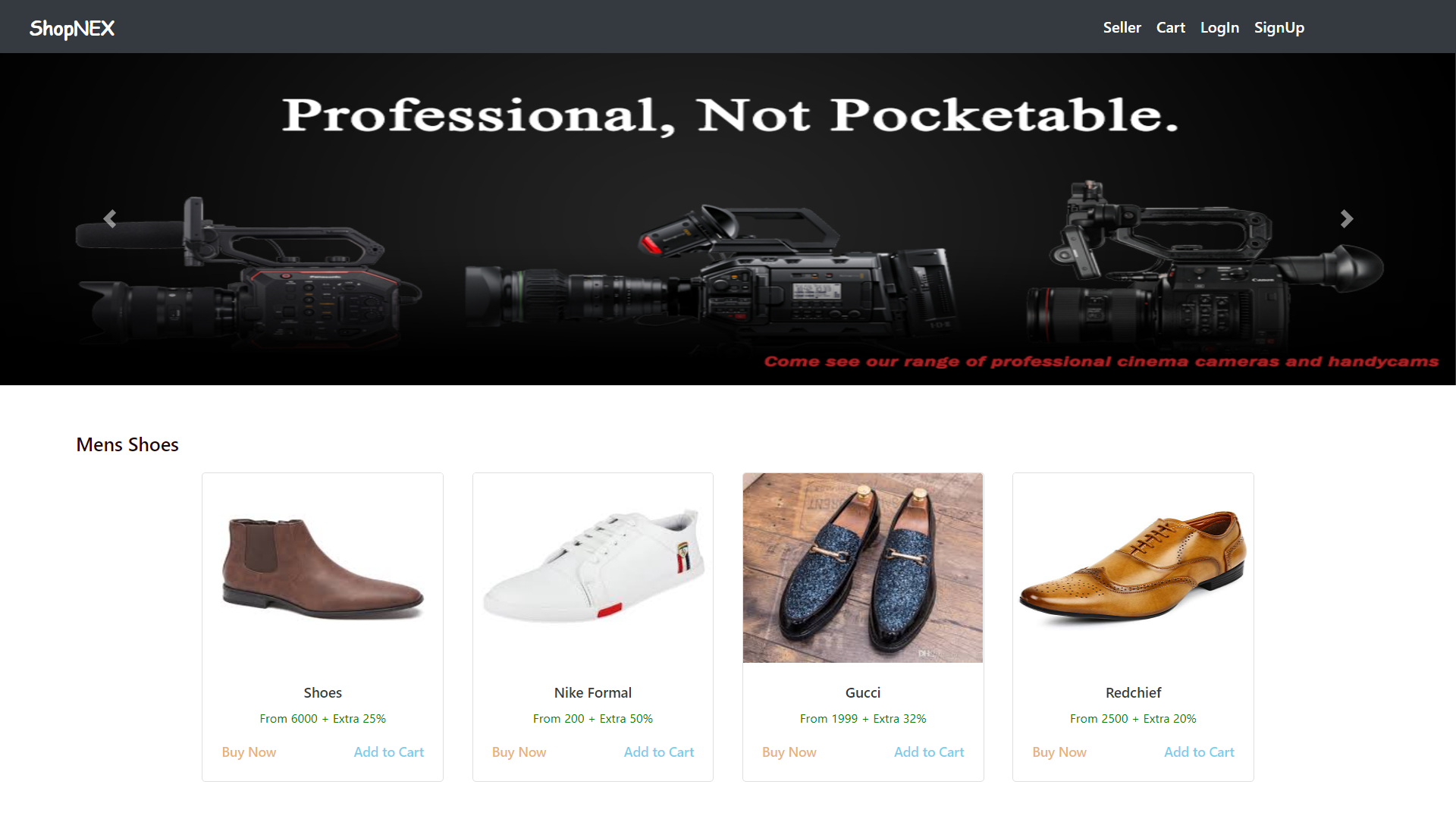This screenshot has height=819, width=1456.
Task: Buy Now the Redchief shoes
Action: (1059, 752)
